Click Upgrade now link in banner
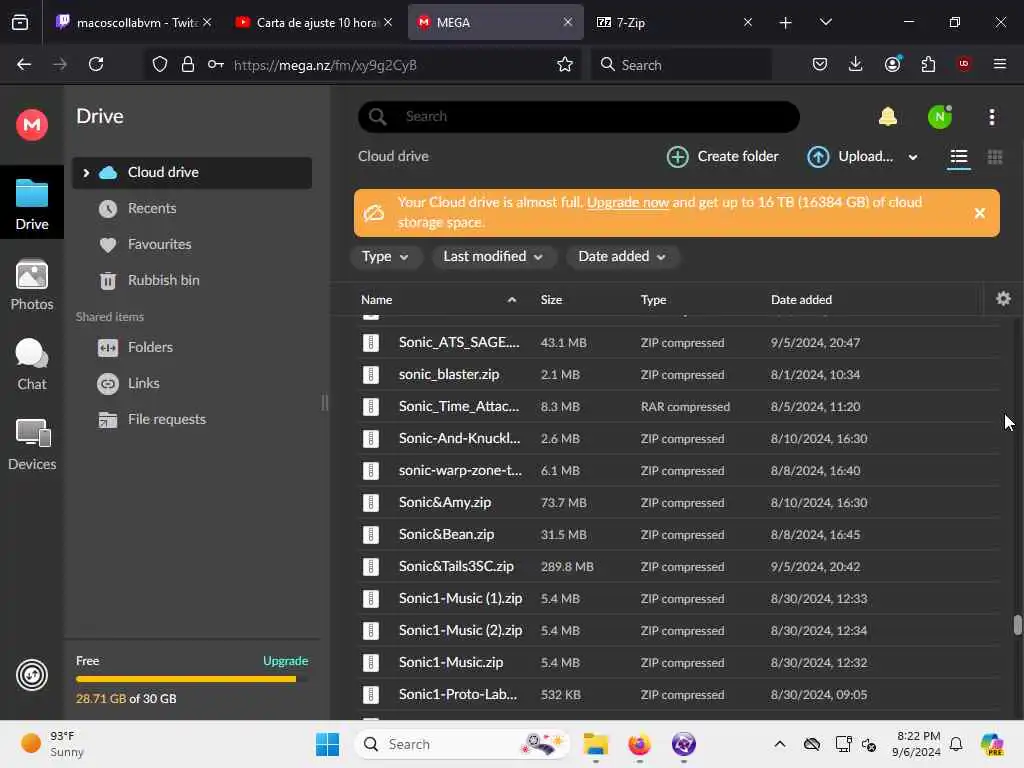 [628, 202]
